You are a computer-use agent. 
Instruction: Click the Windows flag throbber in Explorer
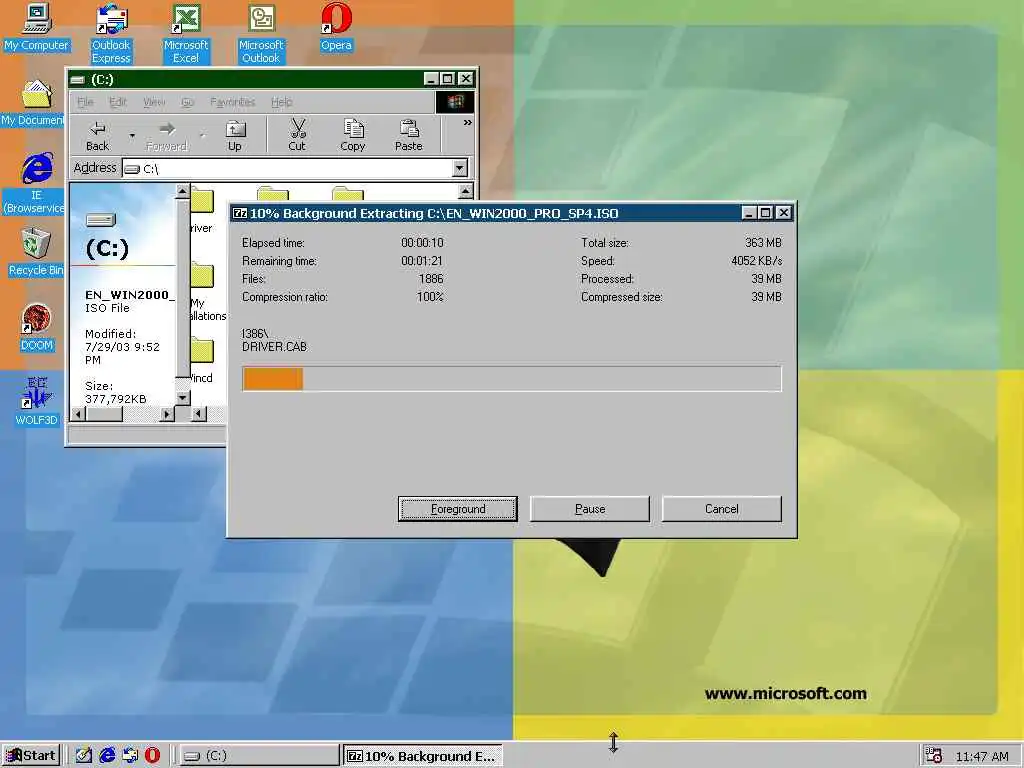pos(455,101)
